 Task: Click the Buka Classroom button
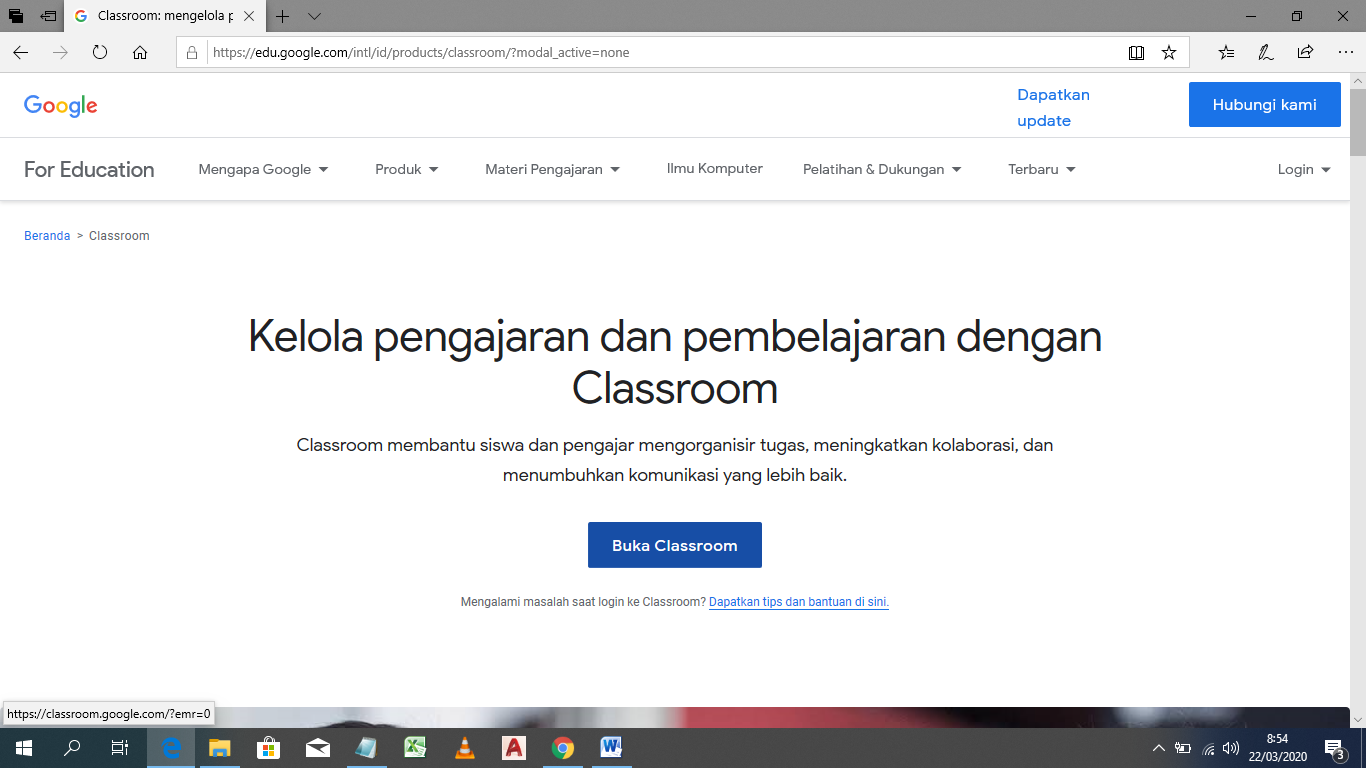(675, 545)
